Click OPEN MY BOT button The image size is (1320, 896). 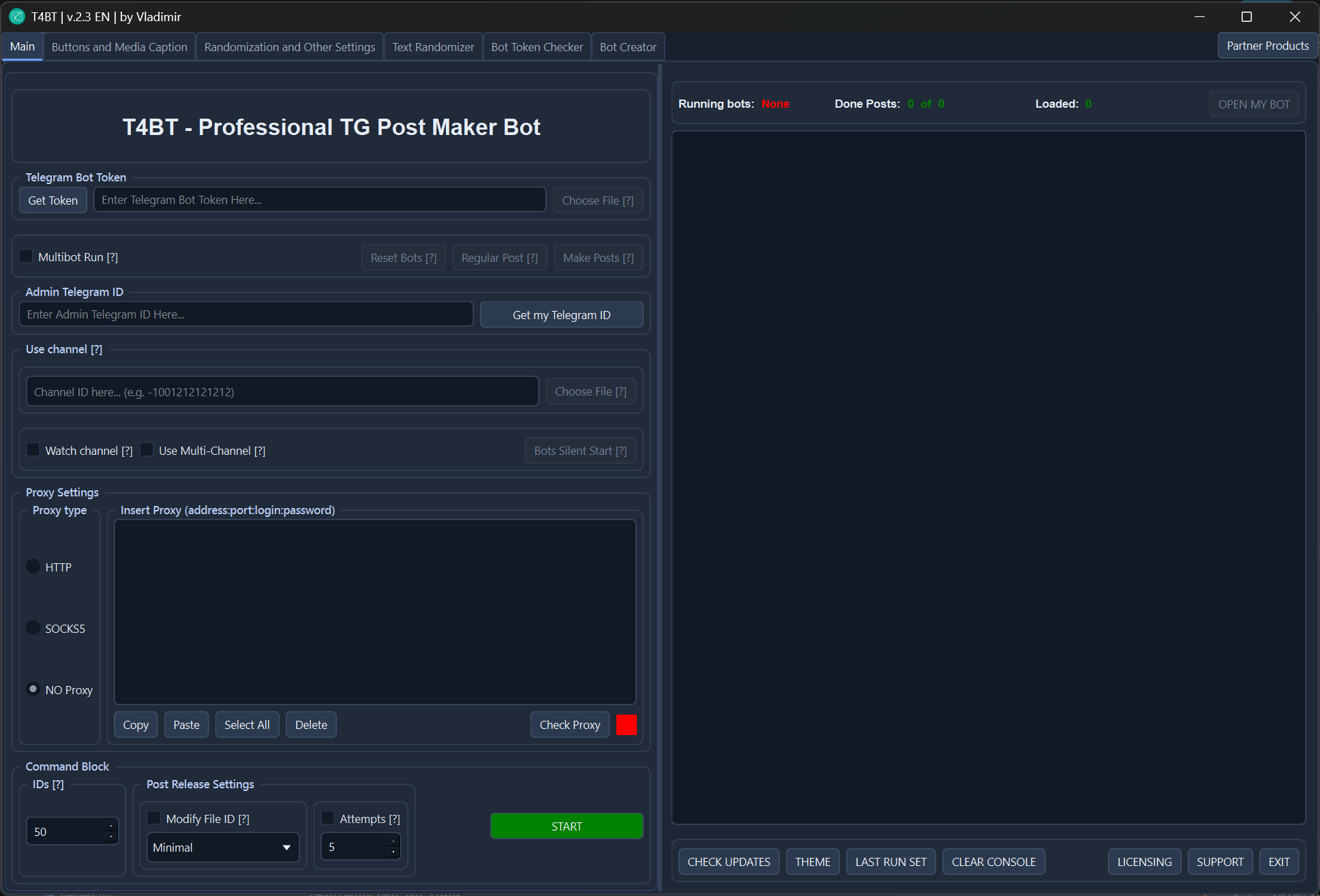[1254, 104]
